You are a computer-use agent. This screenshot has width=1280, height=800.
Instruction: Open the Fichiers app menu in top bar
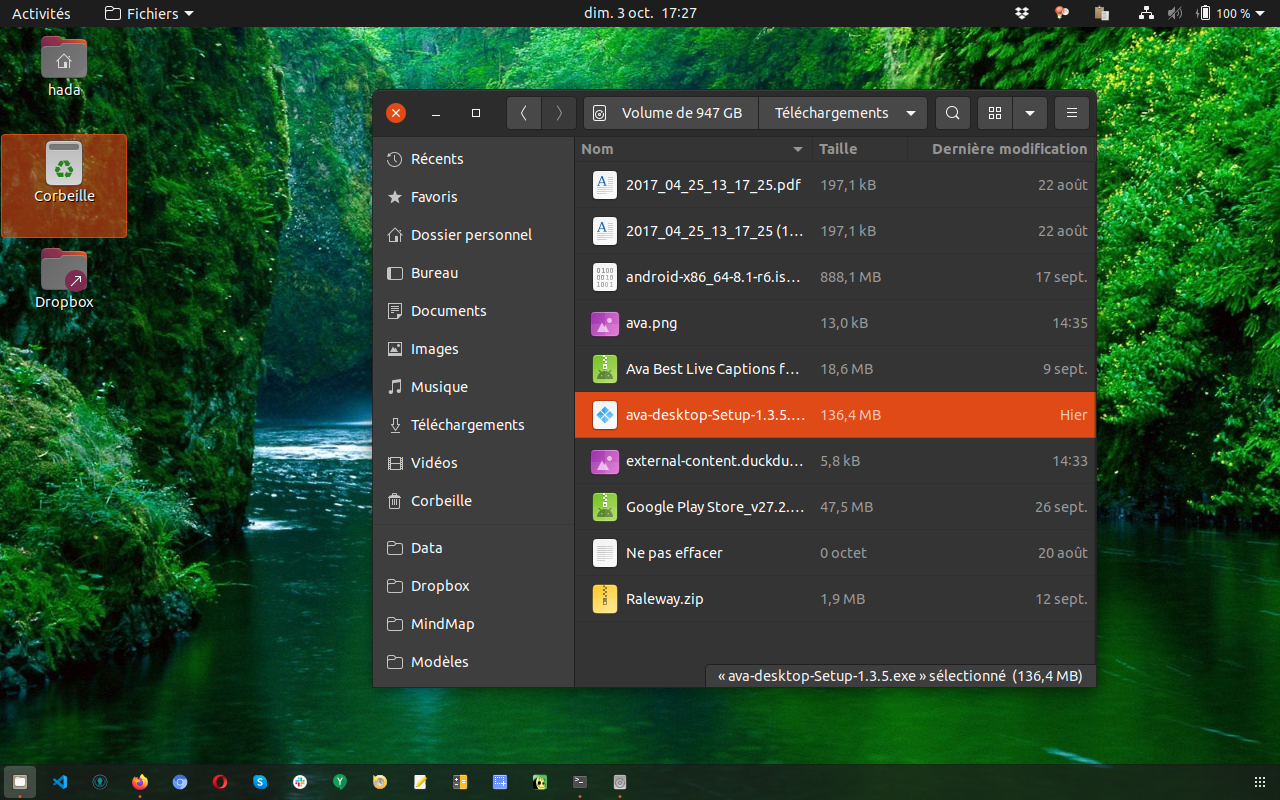tap(149, 13)
